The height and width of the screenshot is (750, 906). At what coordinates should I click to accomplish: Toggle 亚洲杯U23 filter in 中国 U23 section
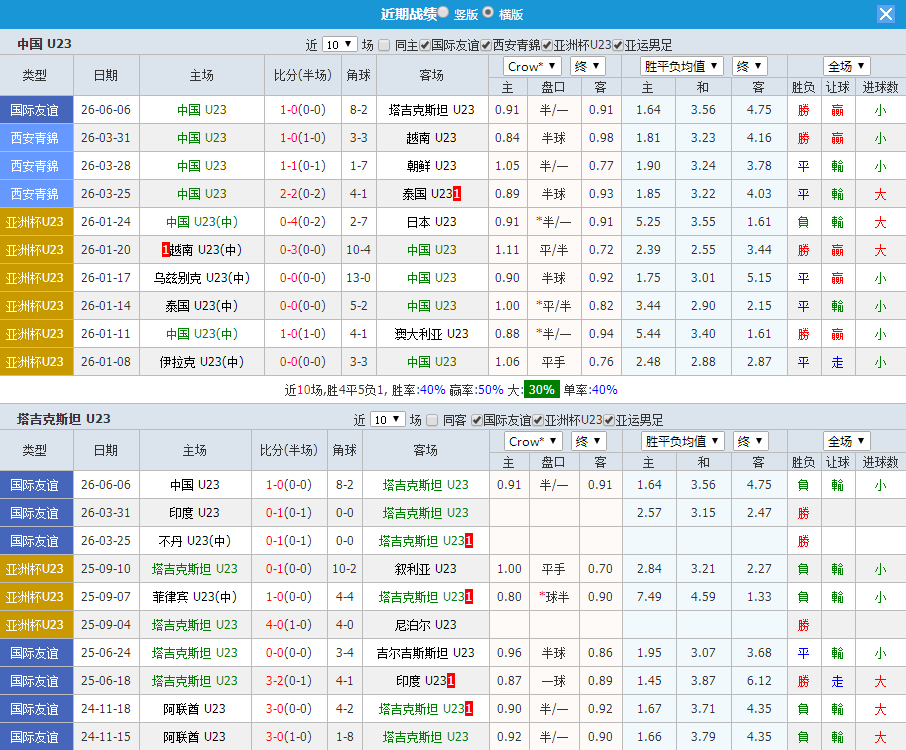click(x=547, y=45)
